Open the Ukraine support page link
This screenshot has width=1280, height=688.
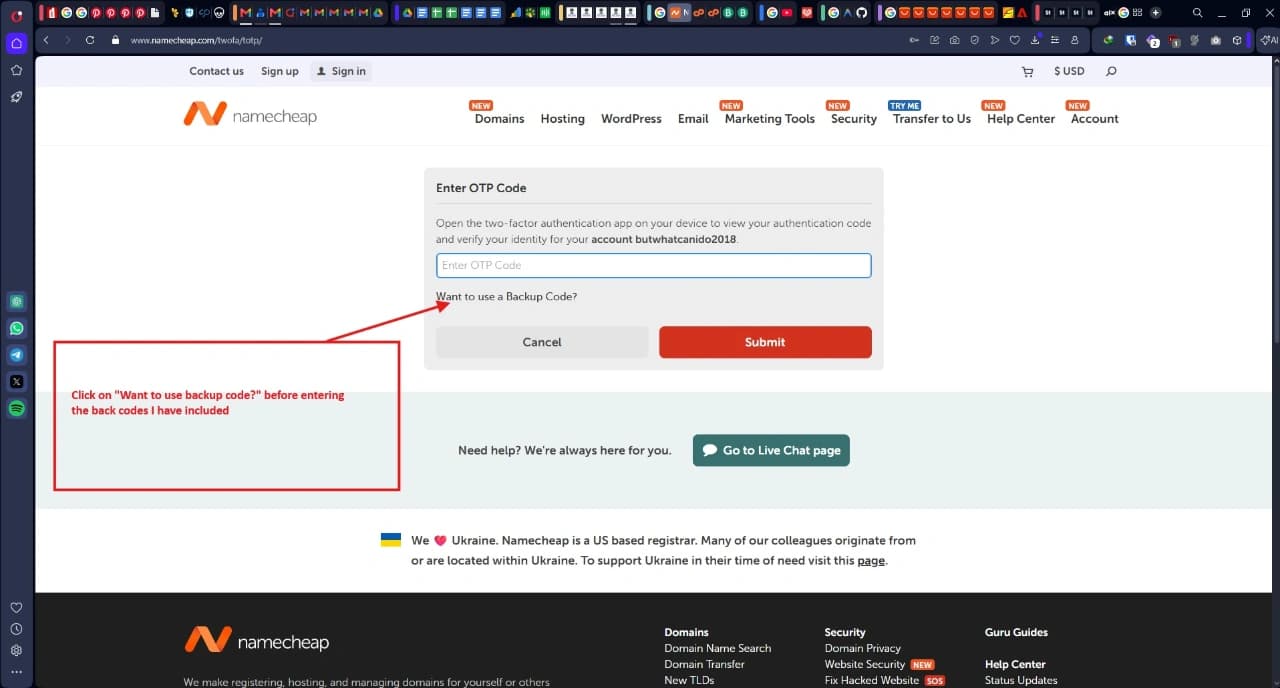871,561
